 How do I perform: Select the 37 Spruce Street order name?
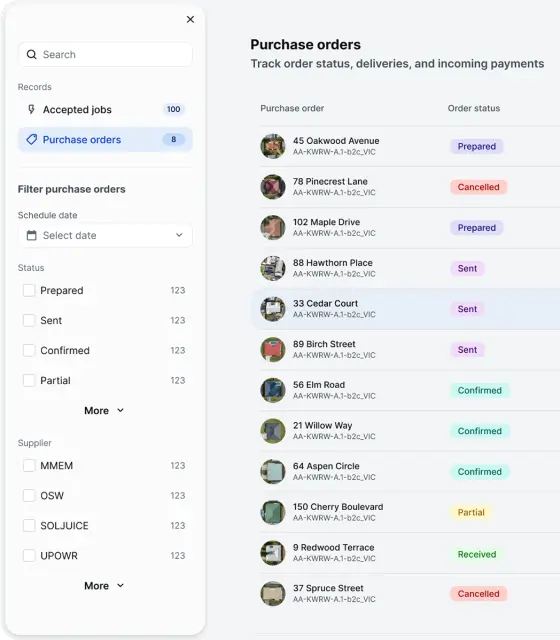click(x=328, y=588)
